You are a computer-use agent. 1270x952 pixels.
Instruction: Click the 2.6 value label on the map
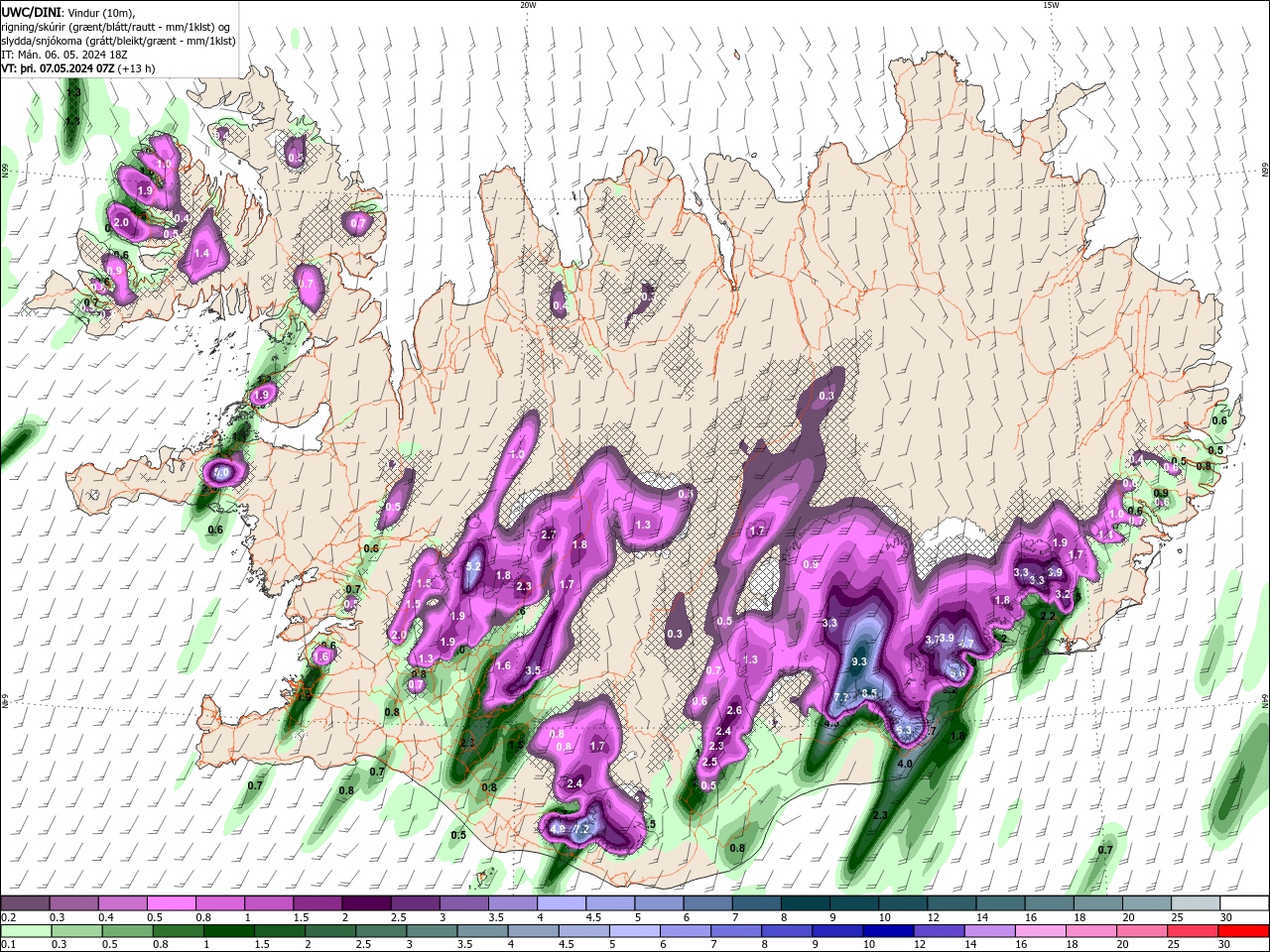click(734, 710)
